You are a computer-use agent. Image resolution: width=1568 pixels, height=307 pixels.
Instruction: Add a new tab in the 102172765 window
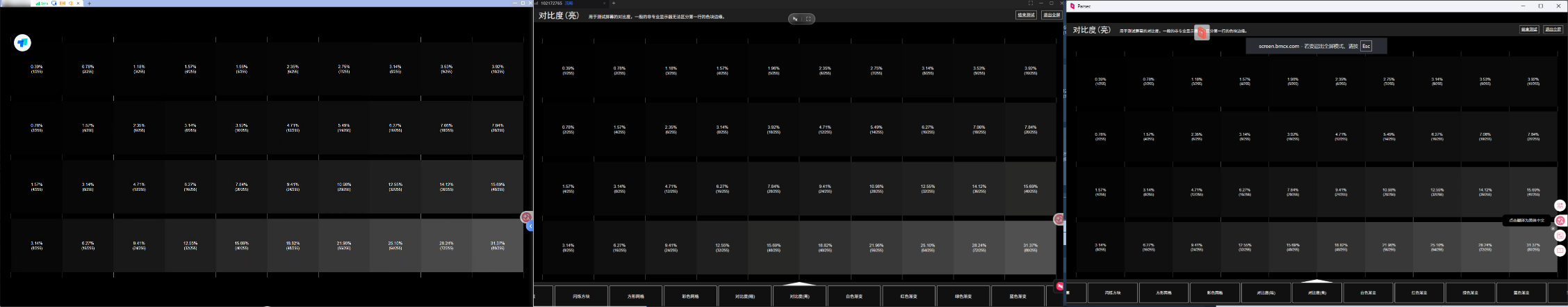tap(613, 3)
